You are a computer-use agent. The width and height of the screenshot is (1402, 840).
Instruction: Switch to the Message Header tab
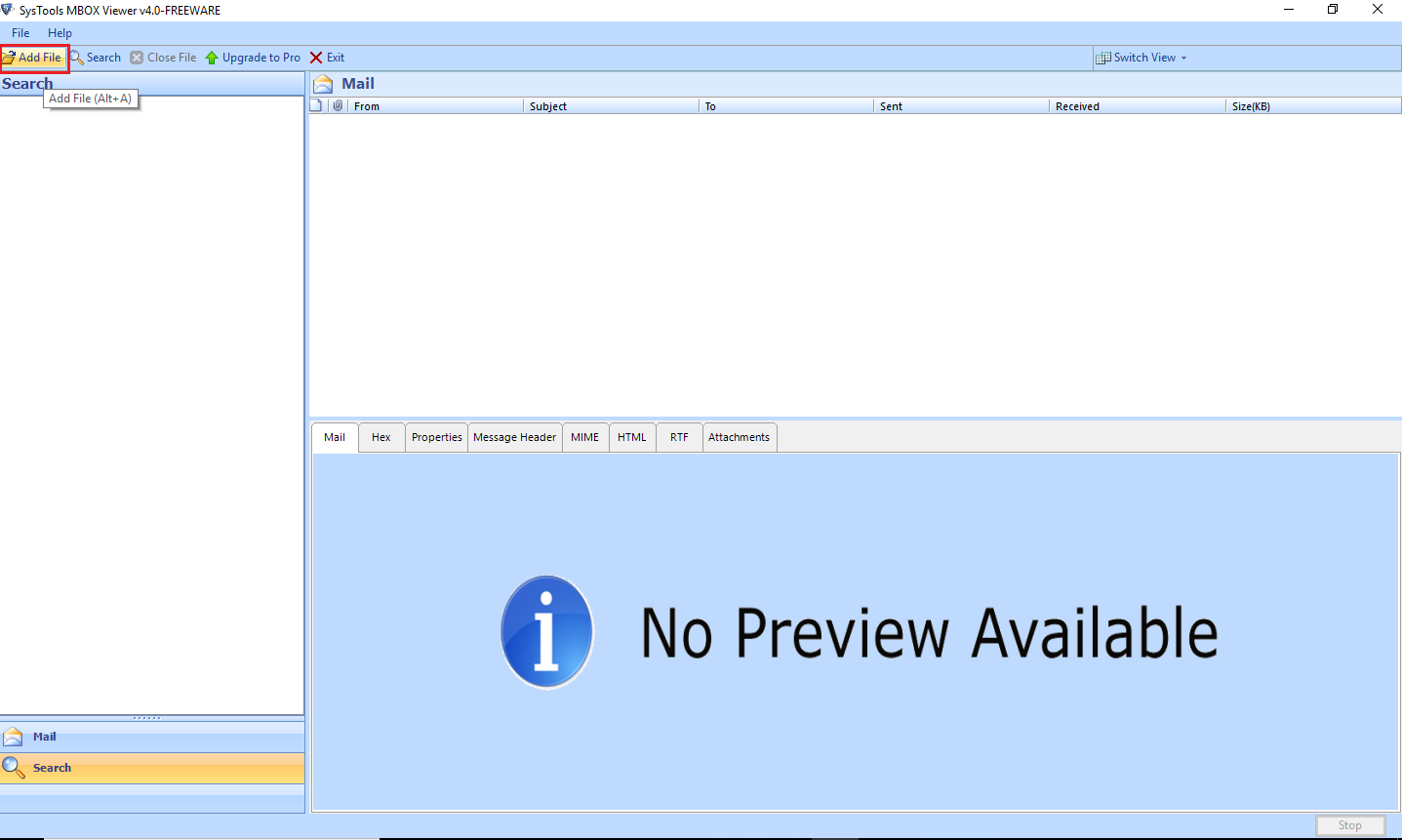[x=514, y=437]
